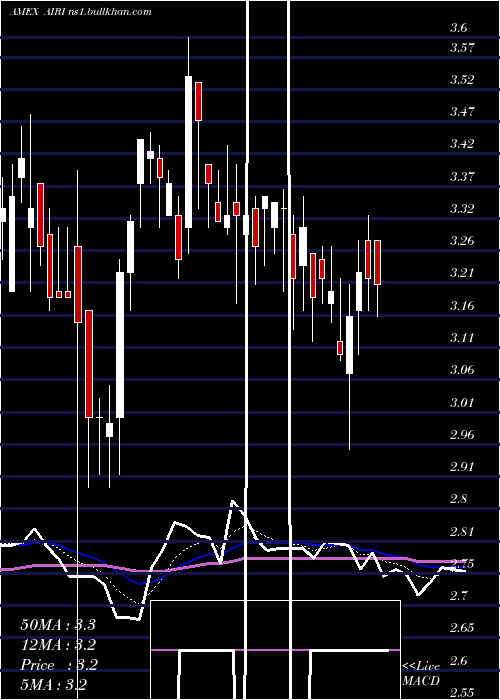Image resolution: width=500 pixels, height=700 pixels.
Task: Click the 2.65 price axis label
Action: (x=462, y=628)
